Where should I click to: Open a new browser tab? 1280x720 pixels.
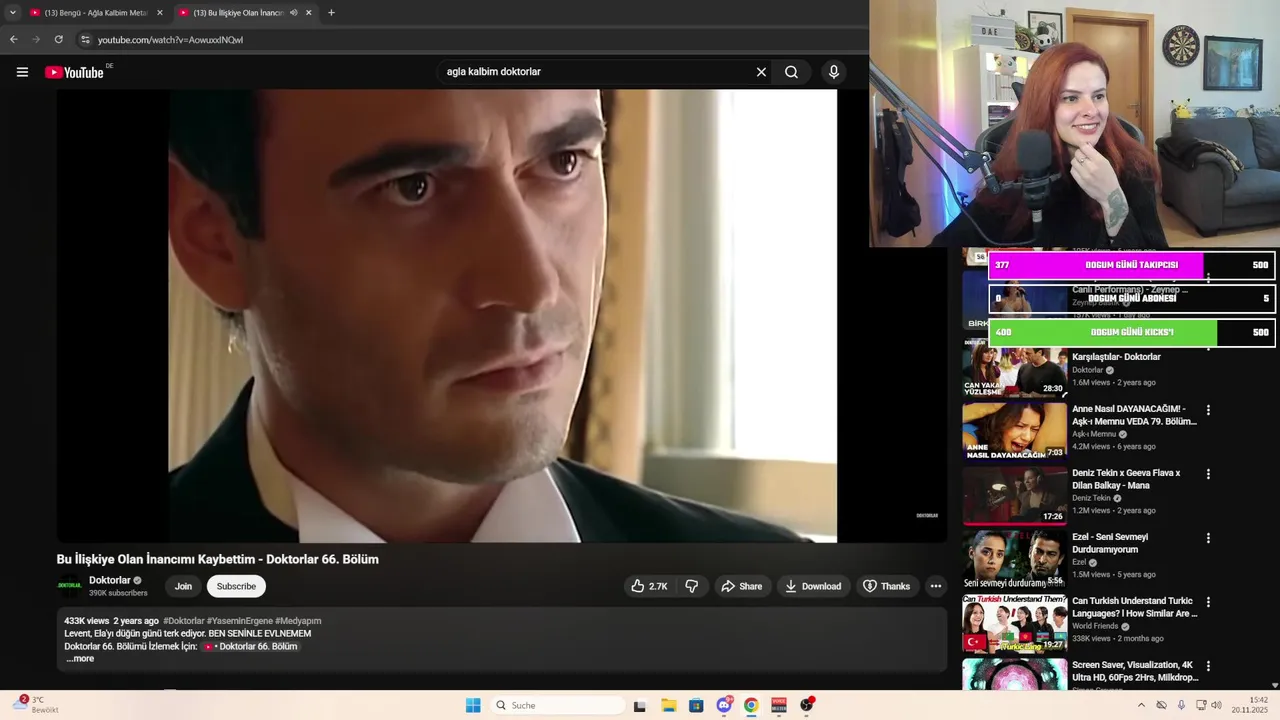click(x=331, y=13)
